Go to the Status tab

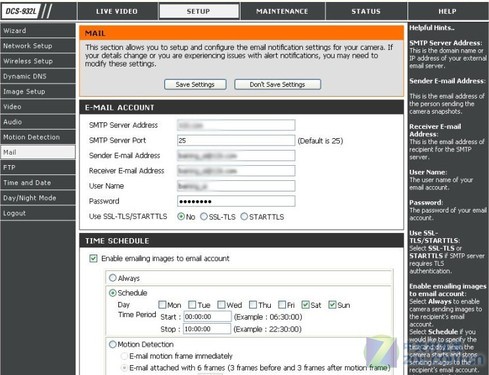point(366,11)
